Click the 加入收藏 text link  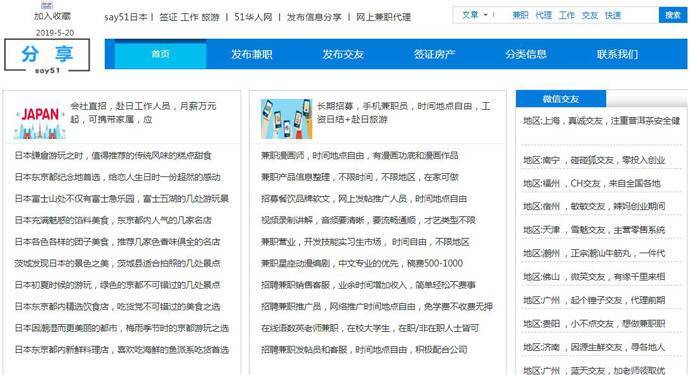52,16
